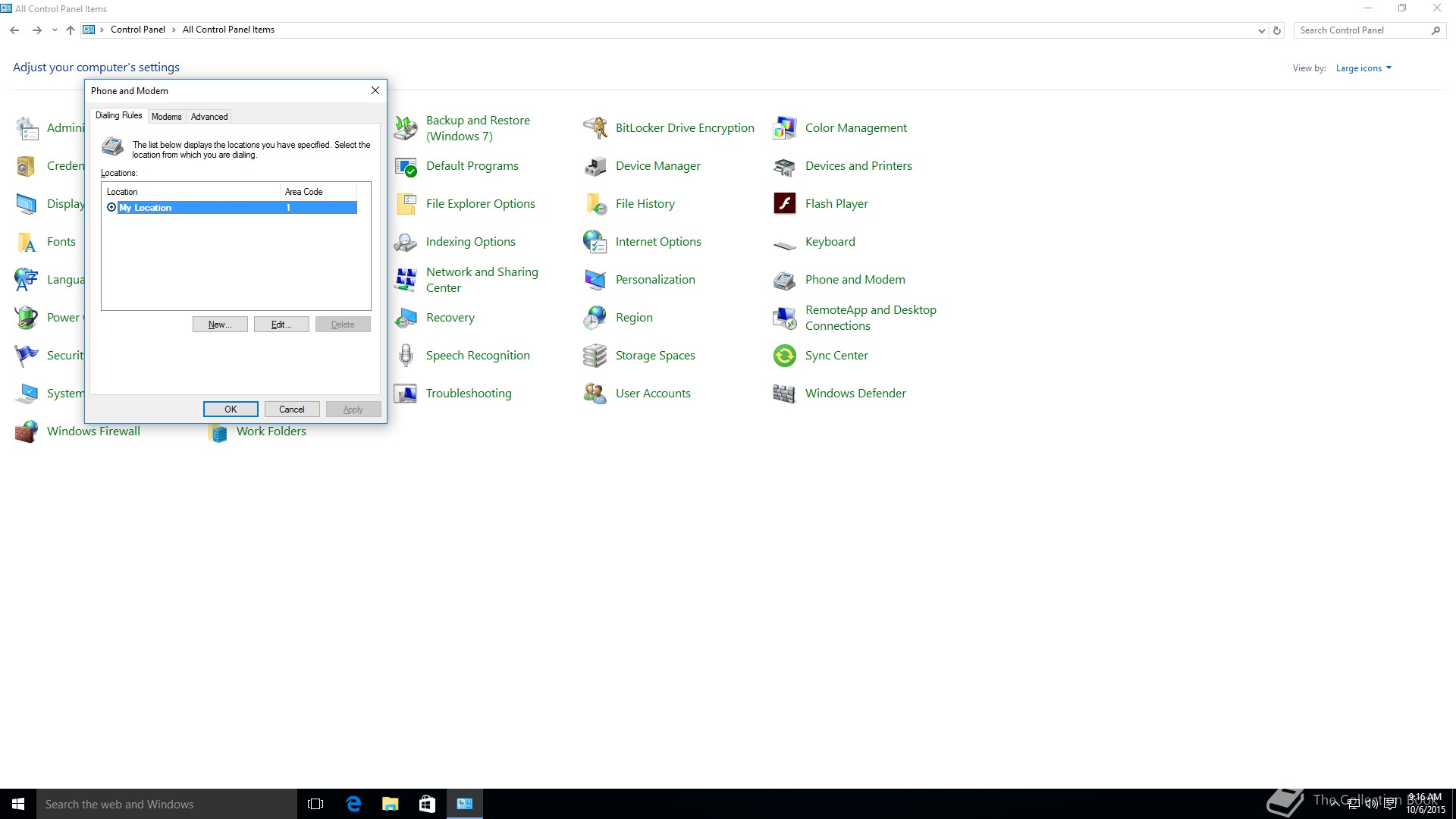Close the Phone and Modem dialog

(x=375, y=90)
